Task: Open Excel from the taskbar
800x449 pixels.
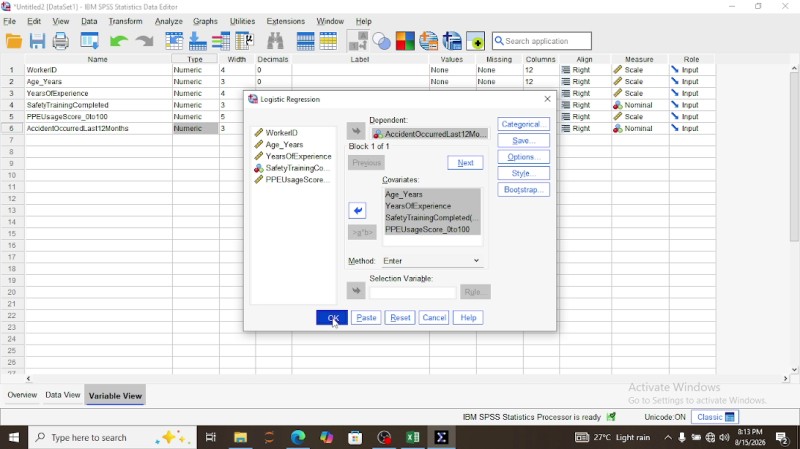Action: (413, 437)
